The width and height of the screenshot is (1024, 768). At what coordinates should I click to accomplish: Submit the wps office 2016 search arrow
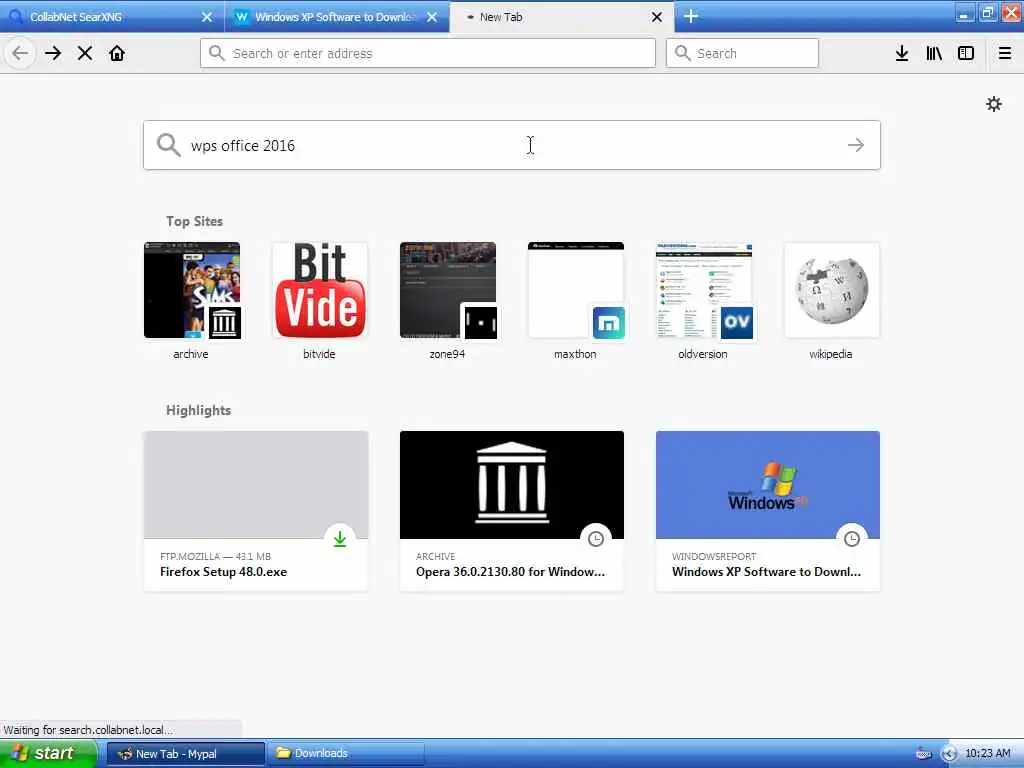(x=856, y=145)
